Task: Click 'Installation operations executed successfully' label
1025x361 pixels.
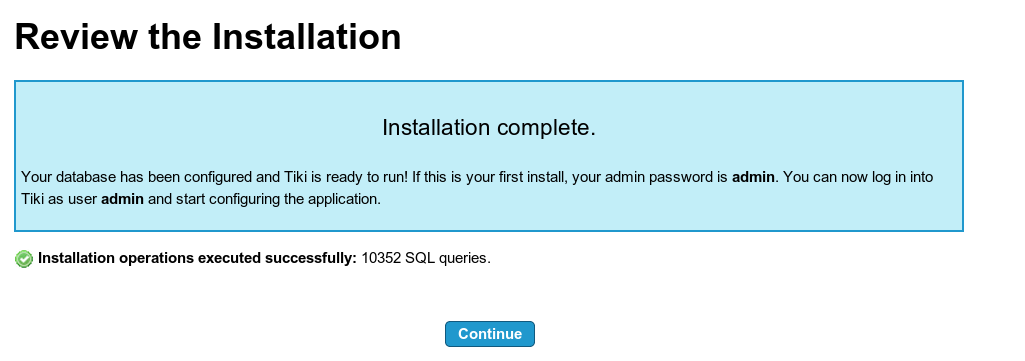Action: pos(197,258)
